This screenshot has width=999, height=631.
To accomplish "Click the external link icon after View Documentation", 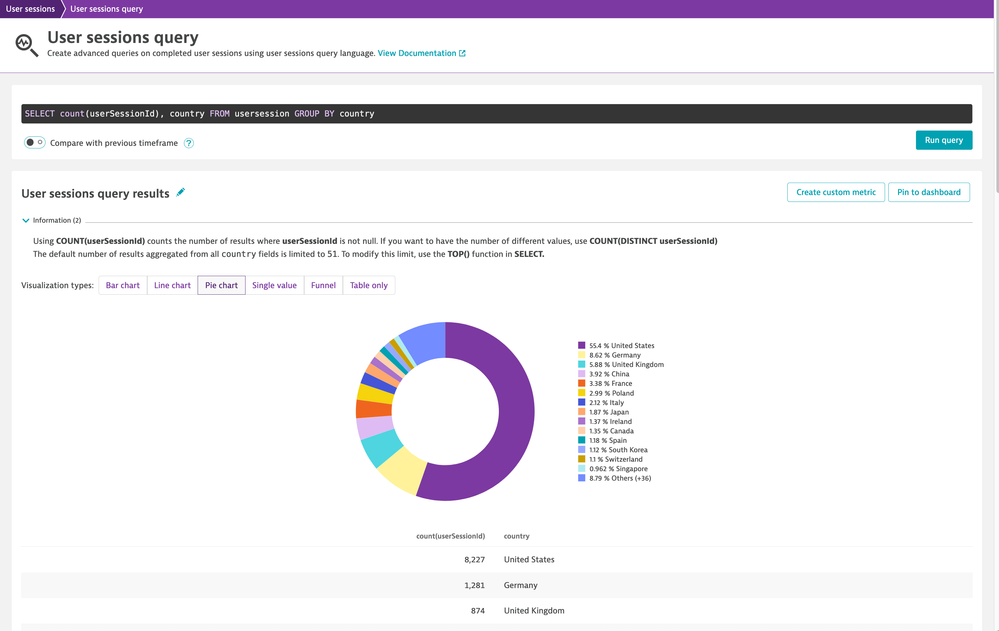I will pos(462,54).
